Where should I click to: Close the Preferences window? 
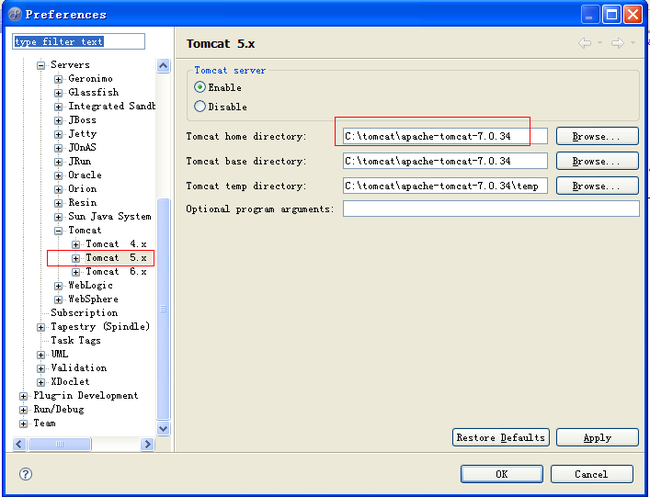point(633,15)
